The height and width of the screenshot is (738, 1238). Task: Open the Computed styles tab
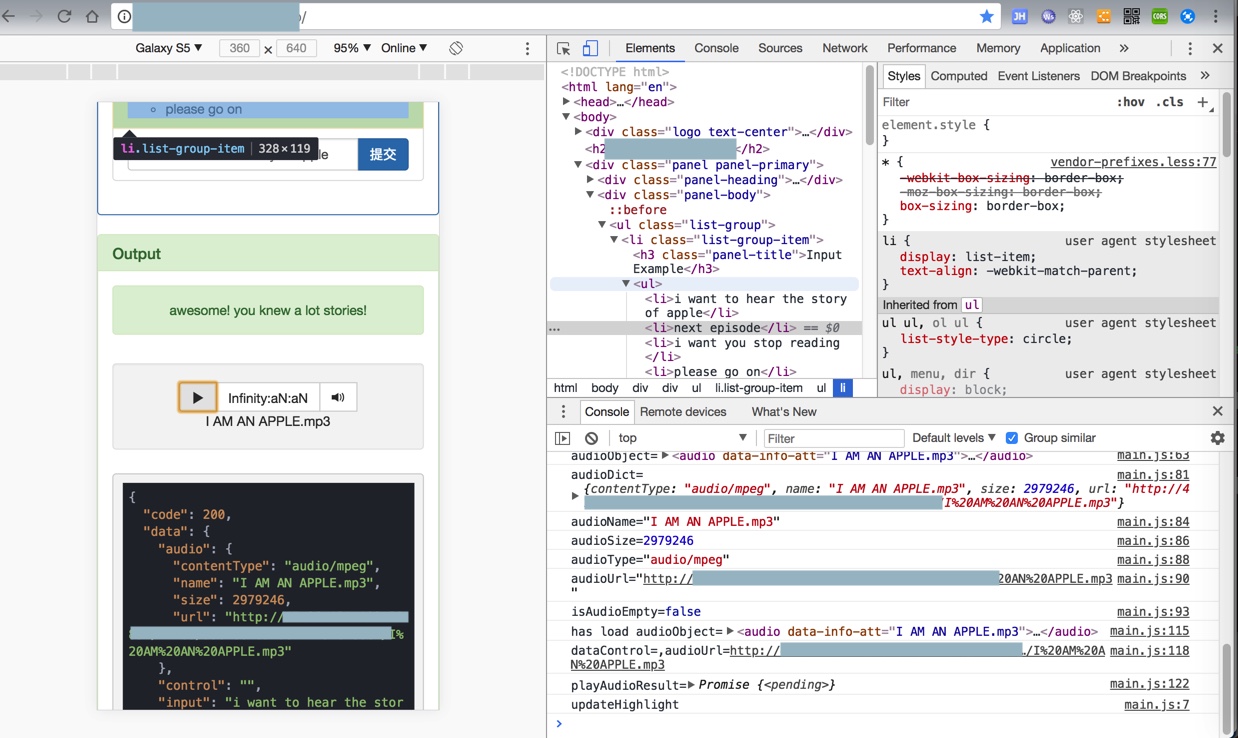click(x=958, y=76)
